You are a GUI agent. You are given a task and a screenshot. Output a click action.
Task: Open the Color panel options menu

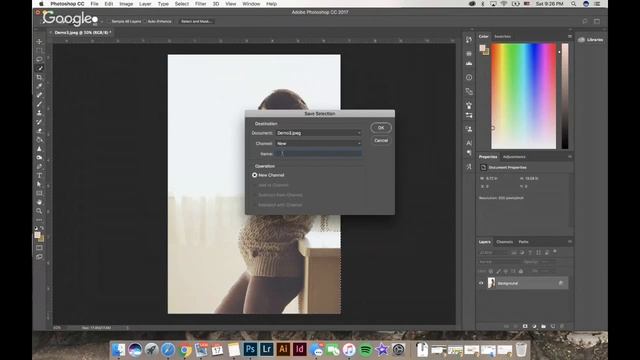570,36
